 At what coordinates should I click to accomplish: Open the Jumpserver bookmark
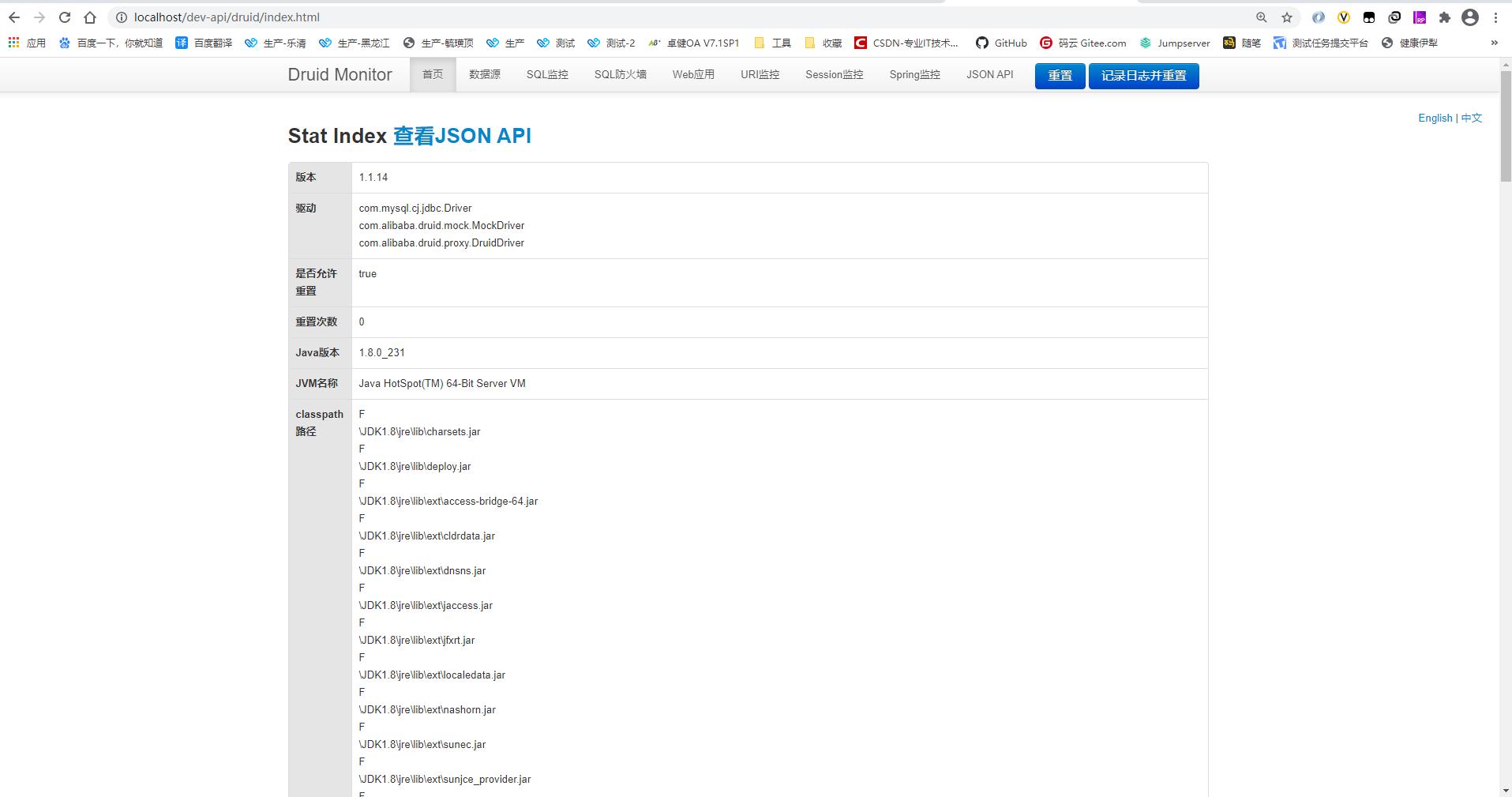point(1175,43)
